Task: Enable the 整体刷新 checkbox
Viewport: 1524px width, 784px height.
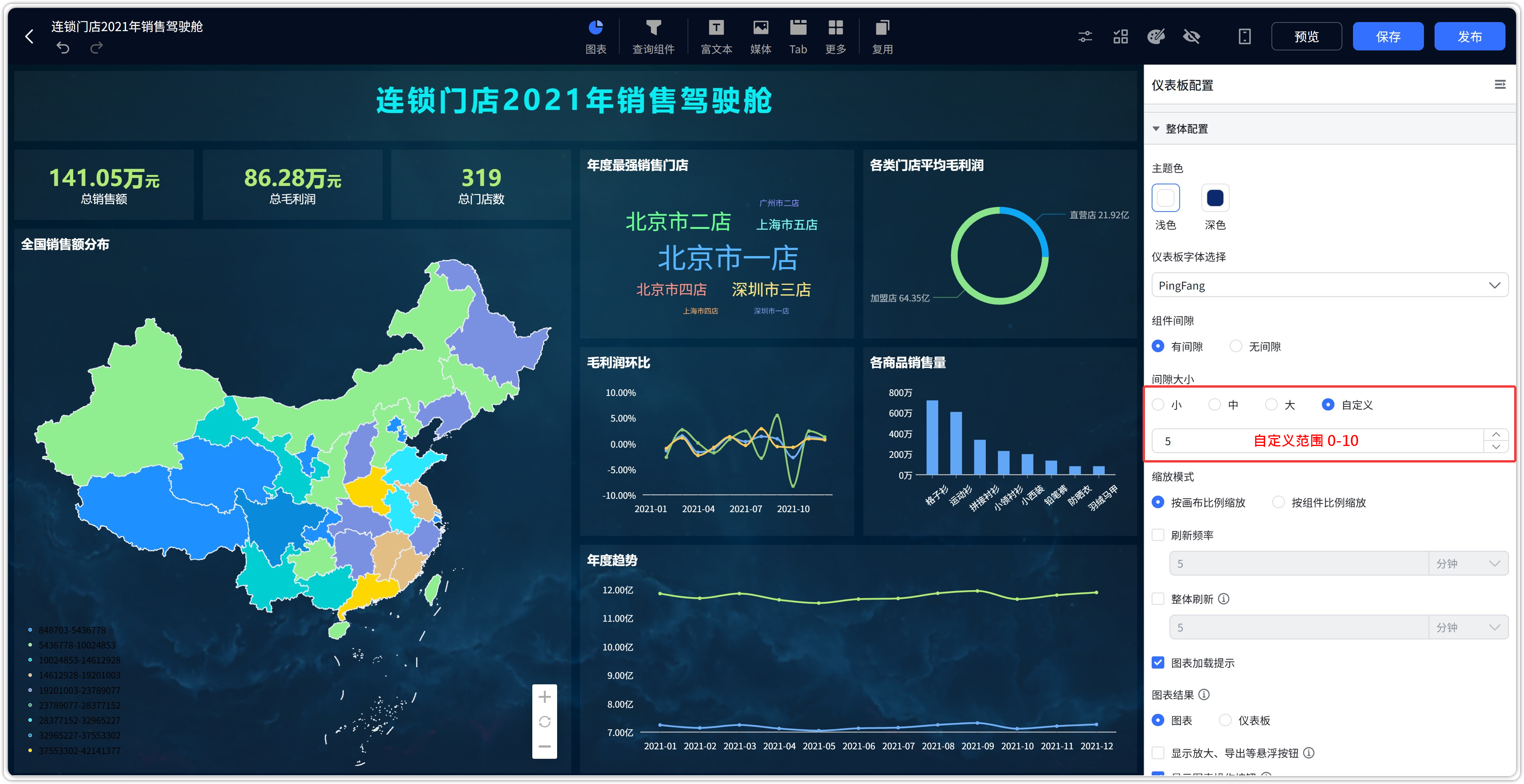Action: click(x=1158, y=599)
